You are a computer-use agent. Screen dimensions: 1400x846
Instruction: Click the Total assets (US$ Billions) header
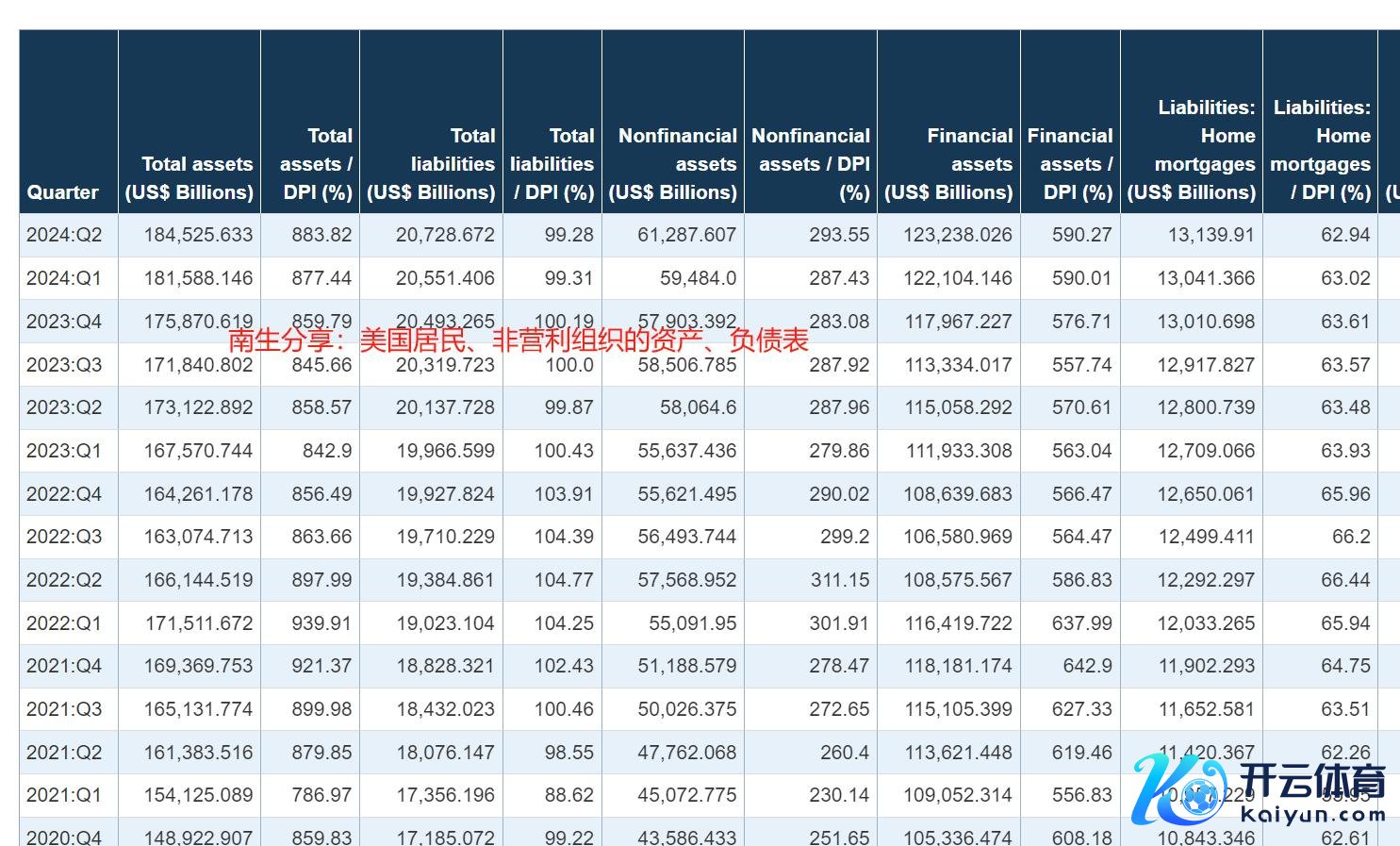point(189,178)
